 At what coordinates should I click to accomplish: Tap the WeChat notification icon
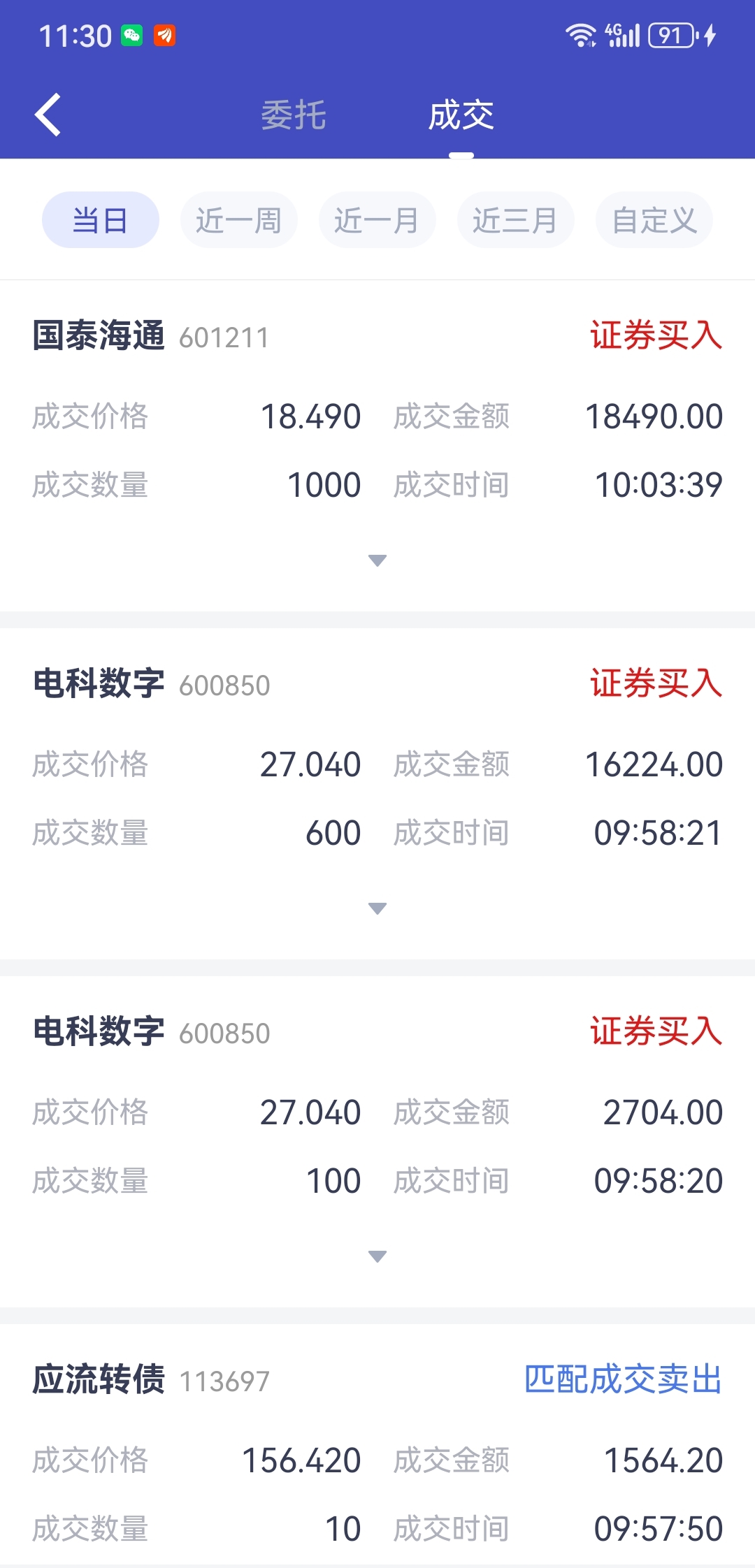coord(132,36)
